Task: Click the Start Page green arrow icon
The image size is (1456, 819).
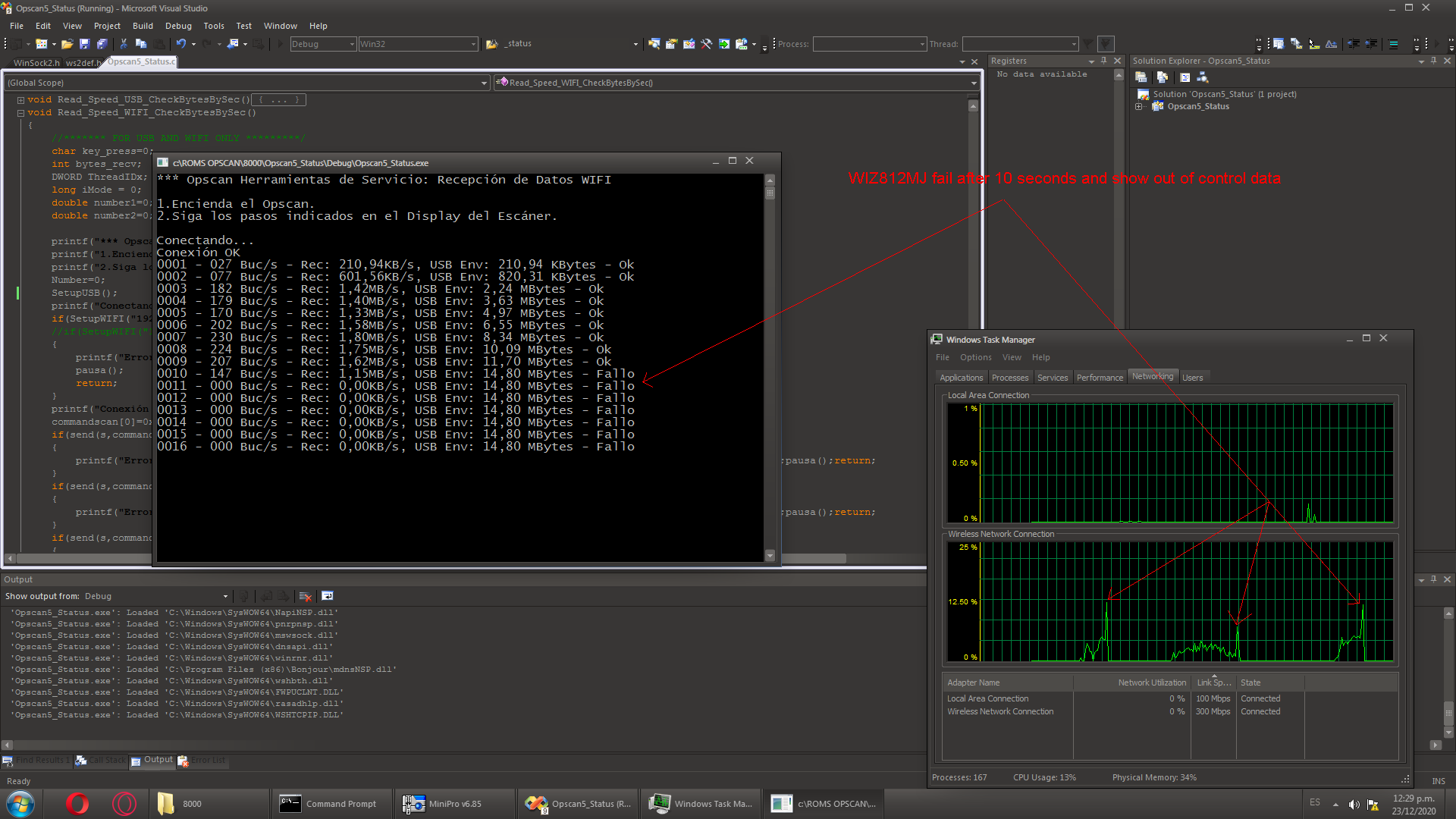Action: (723, 44)
